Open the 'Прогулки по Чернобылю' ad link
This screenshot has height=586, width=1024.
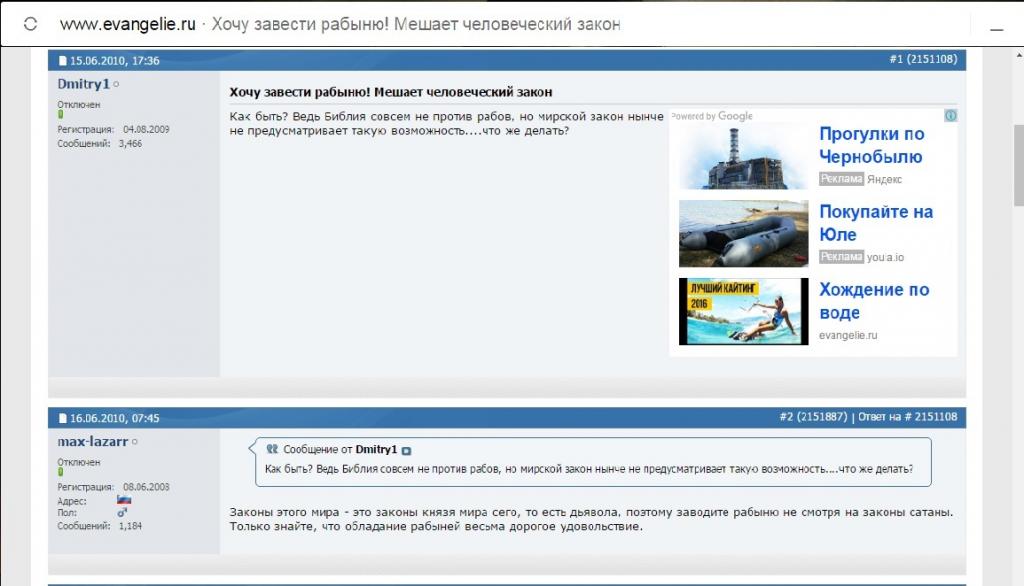871,145
